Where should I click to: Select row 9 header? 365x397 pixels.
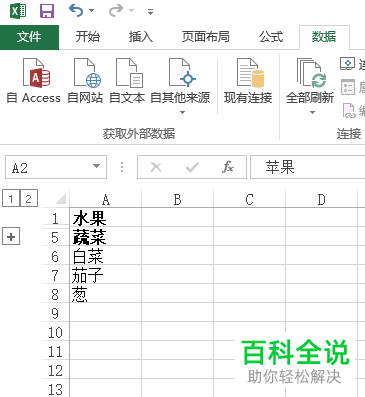(x=55, y=313)
